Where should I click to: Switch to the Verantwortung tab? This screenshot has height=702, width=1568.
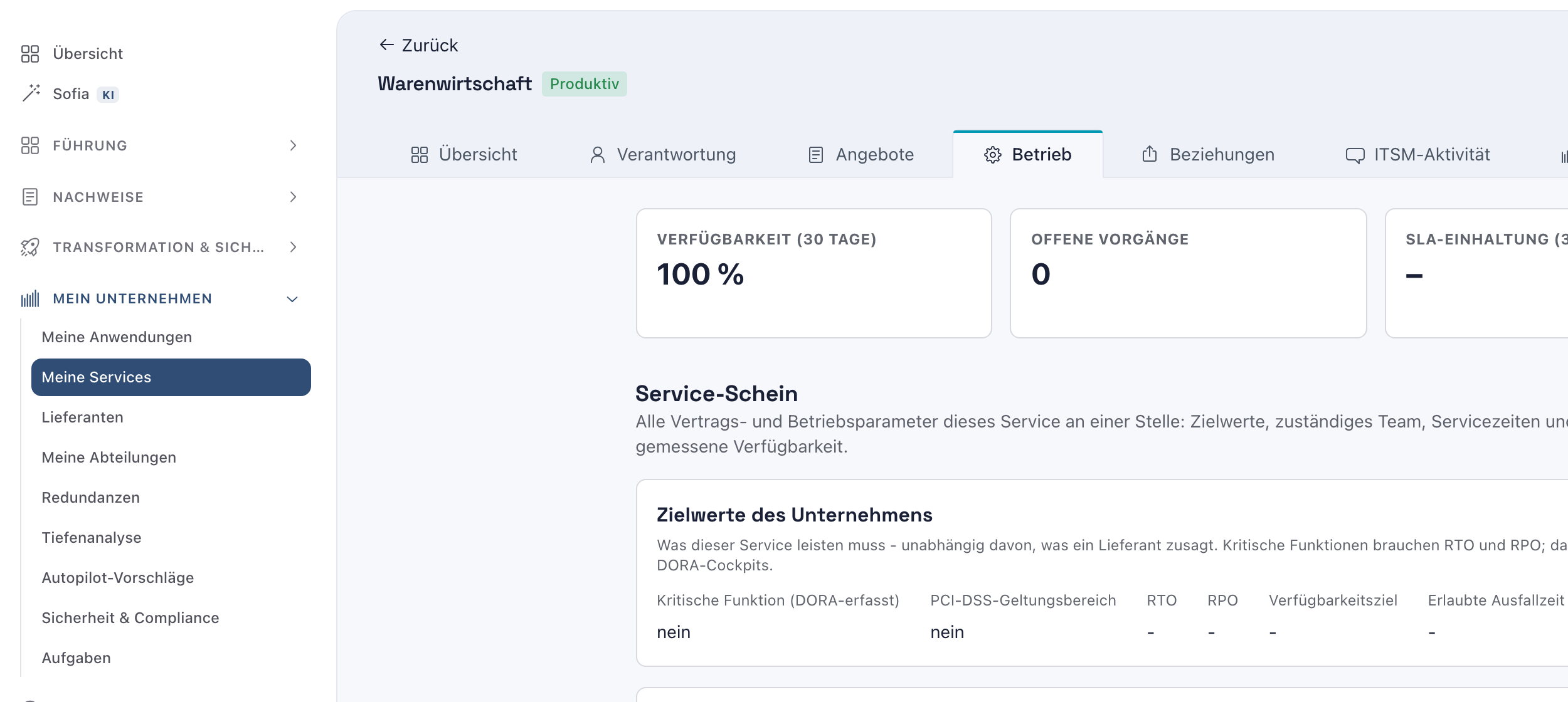click(x=663, y=155)
